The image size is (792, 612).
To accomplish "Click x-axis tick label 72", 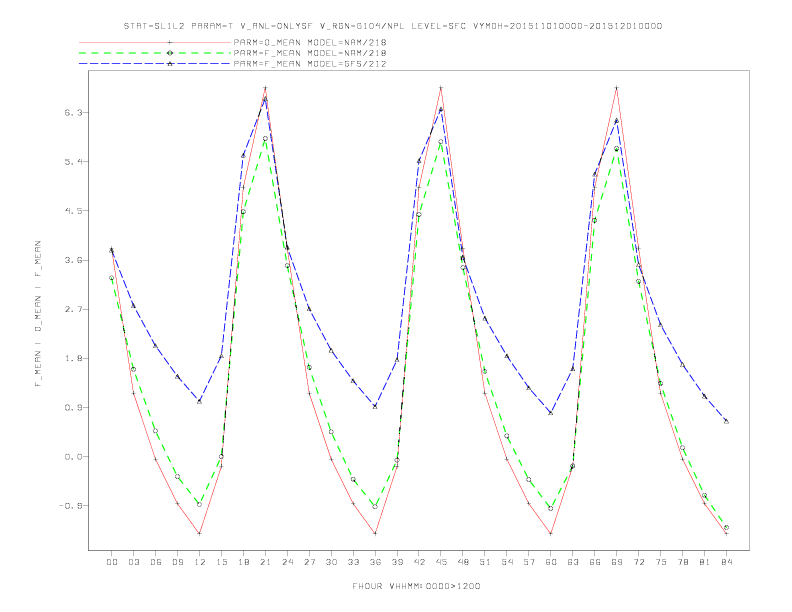I will point(638,562).
